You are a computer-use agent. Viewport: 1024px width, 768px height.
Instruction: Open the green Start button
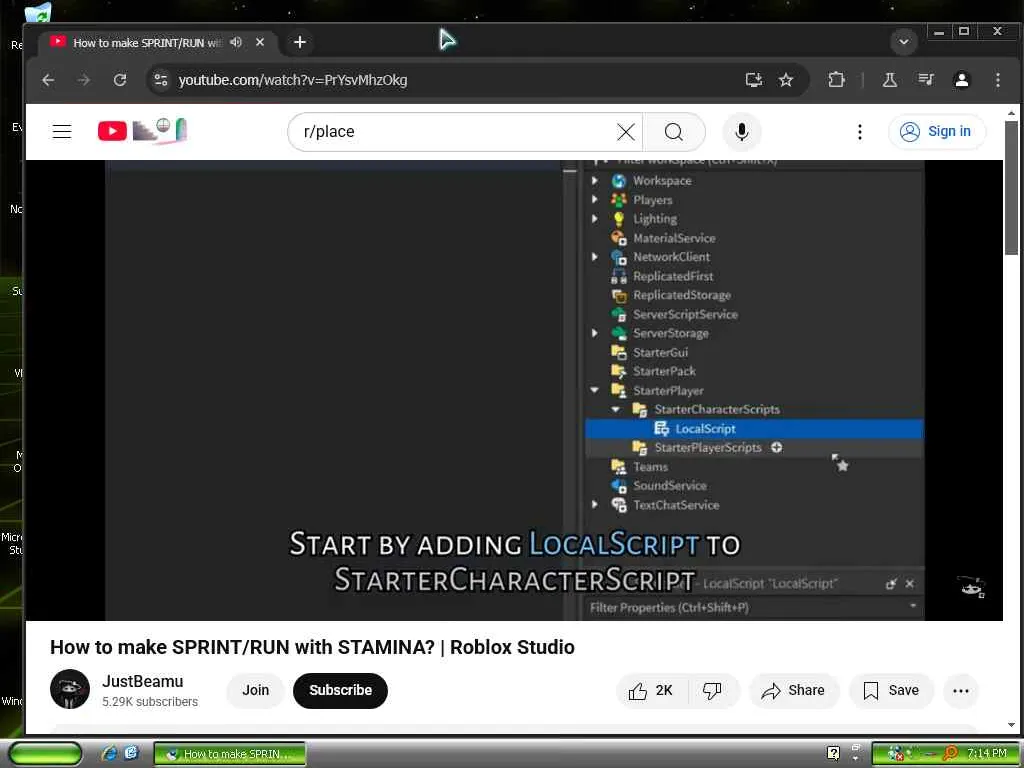point(45,754)
